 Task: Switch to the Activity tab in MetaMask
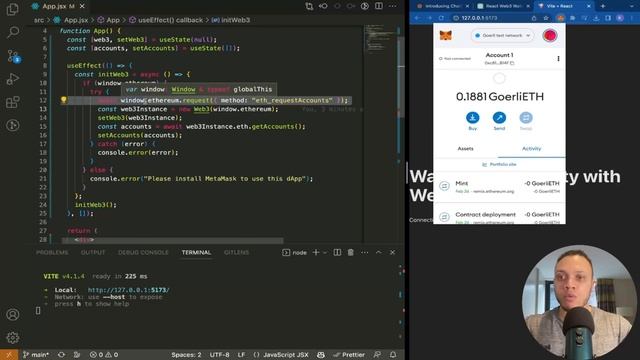(x=531, y=149)
